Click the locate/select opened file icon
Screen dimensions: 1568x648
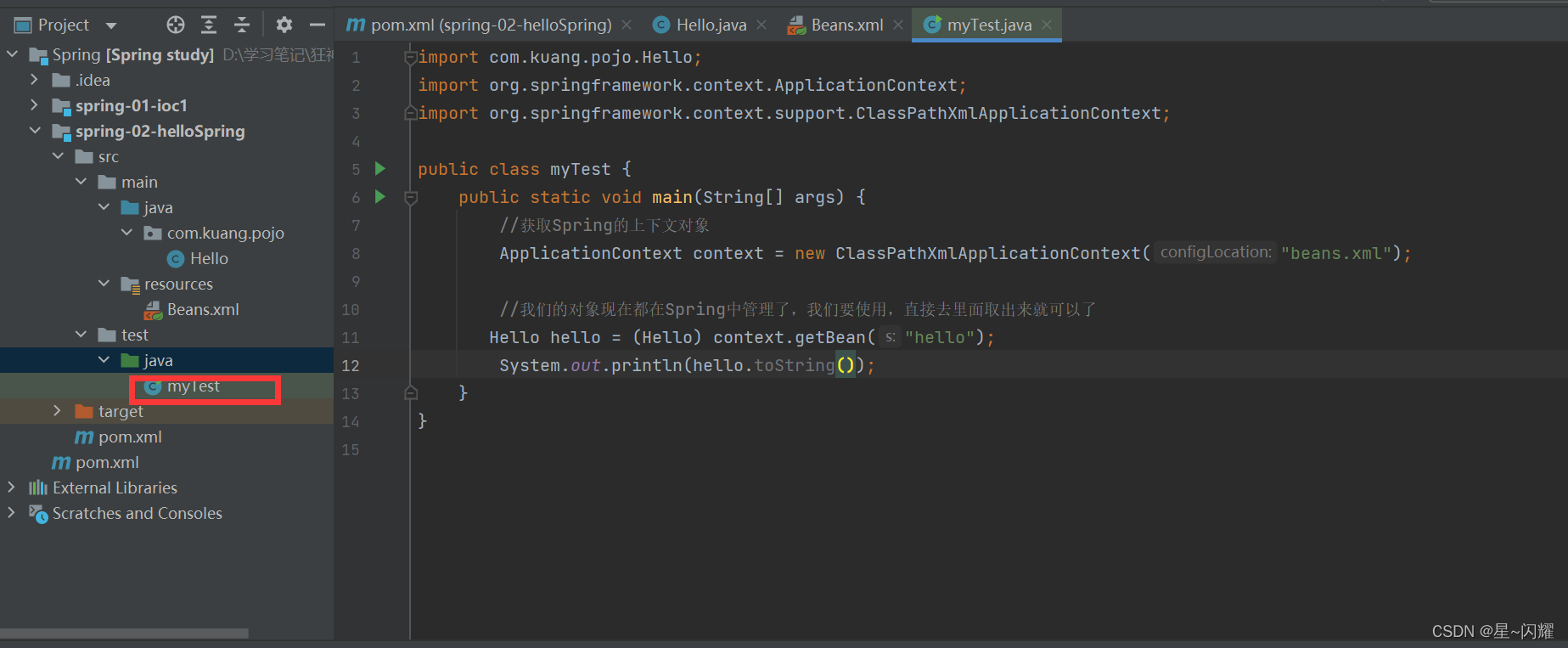pos(176,25)
